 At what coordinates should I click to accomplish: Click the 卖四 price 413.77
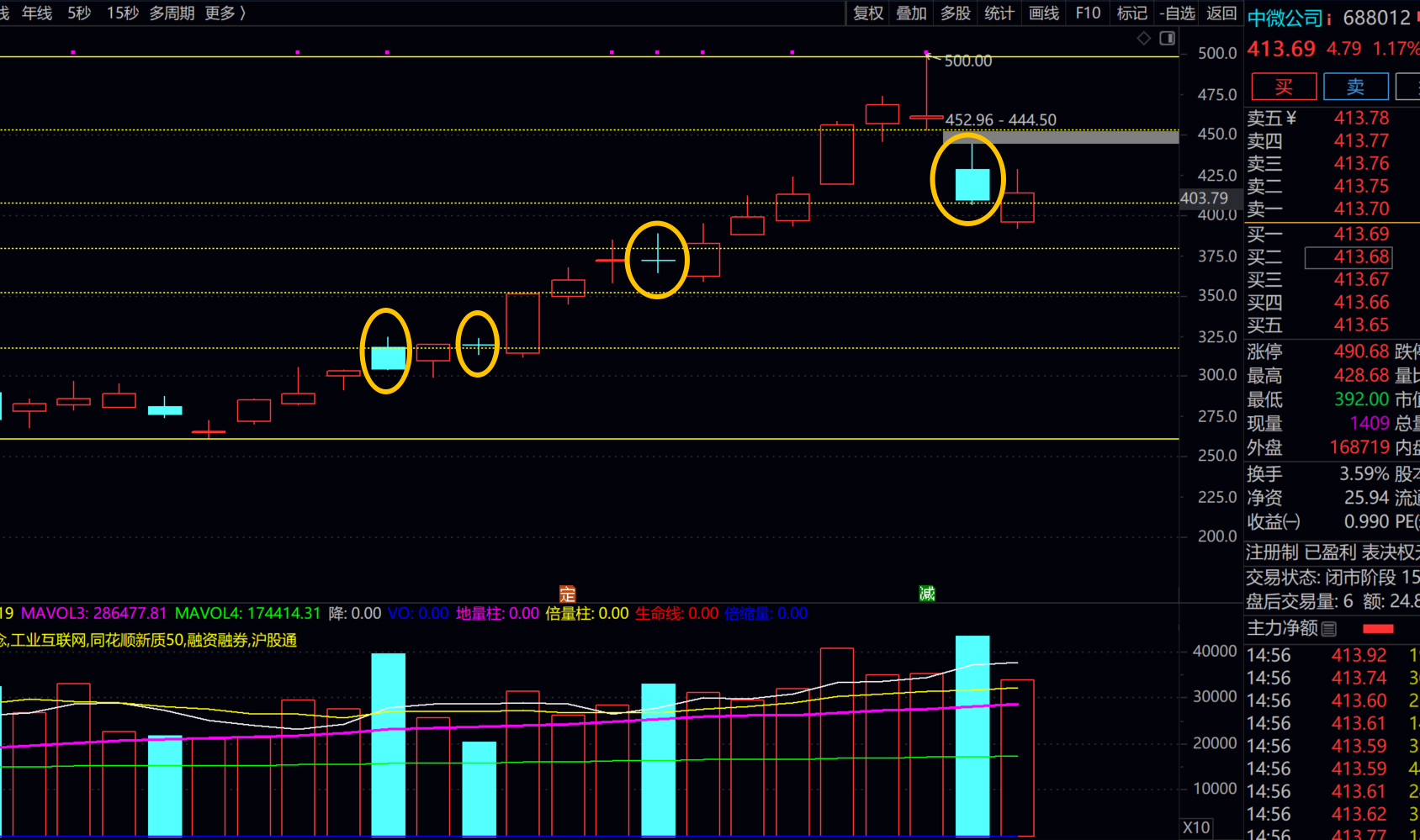1361,141
